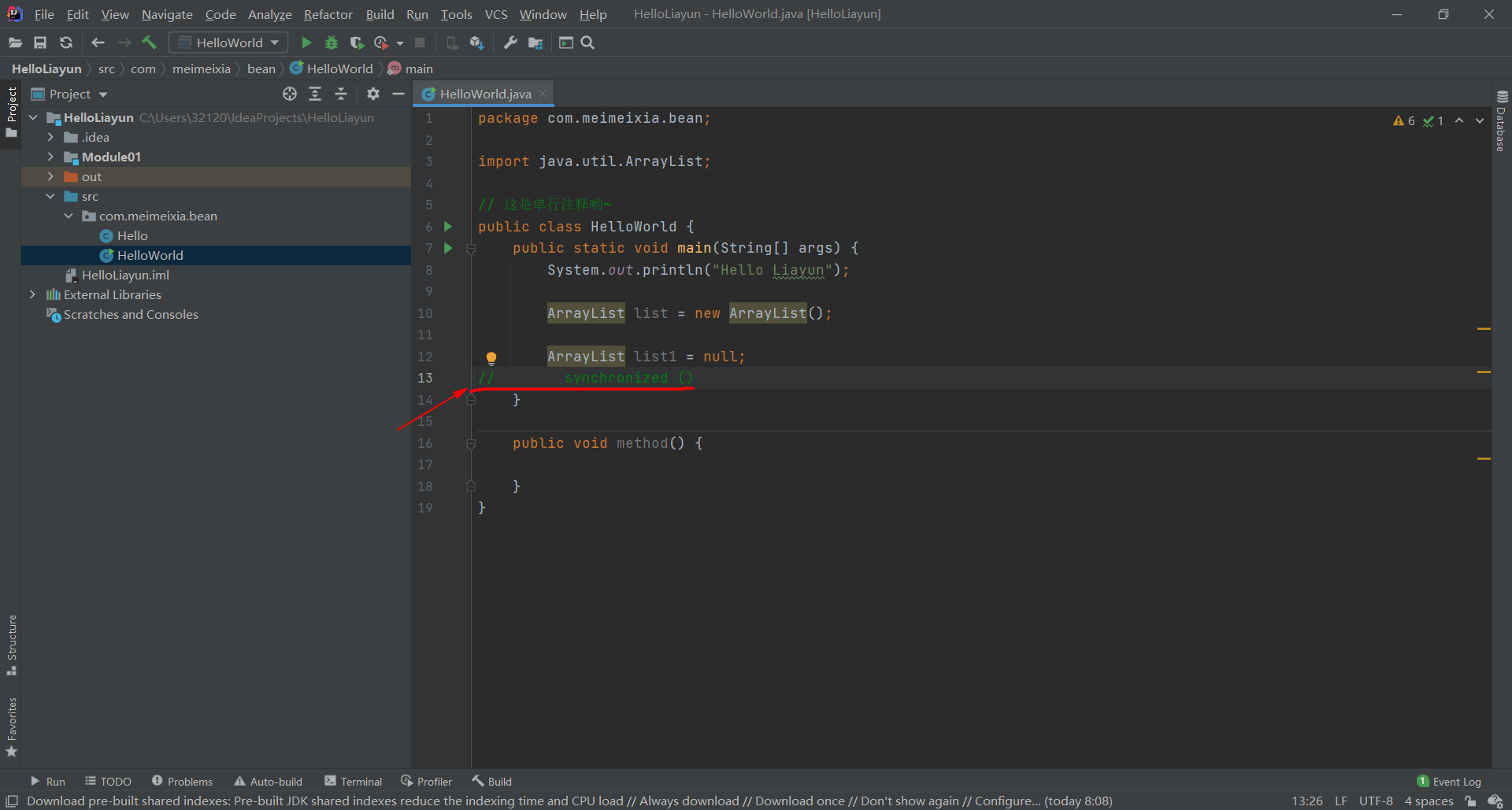Click the Profiler run icon
The image size is (1512, 810).
(x=381, y=43)
